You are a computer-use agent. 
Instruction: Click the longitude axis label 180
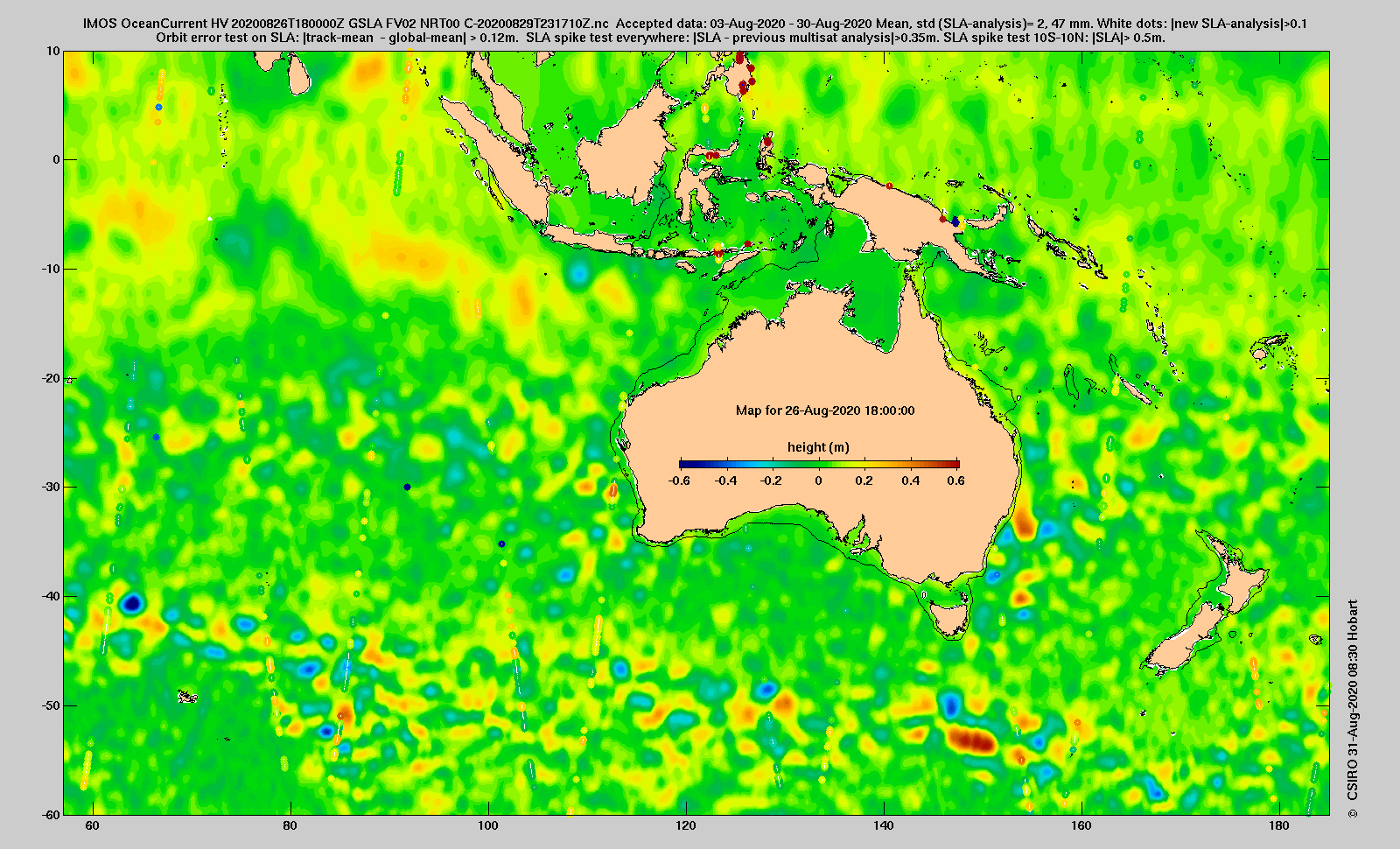(1279, 825)
